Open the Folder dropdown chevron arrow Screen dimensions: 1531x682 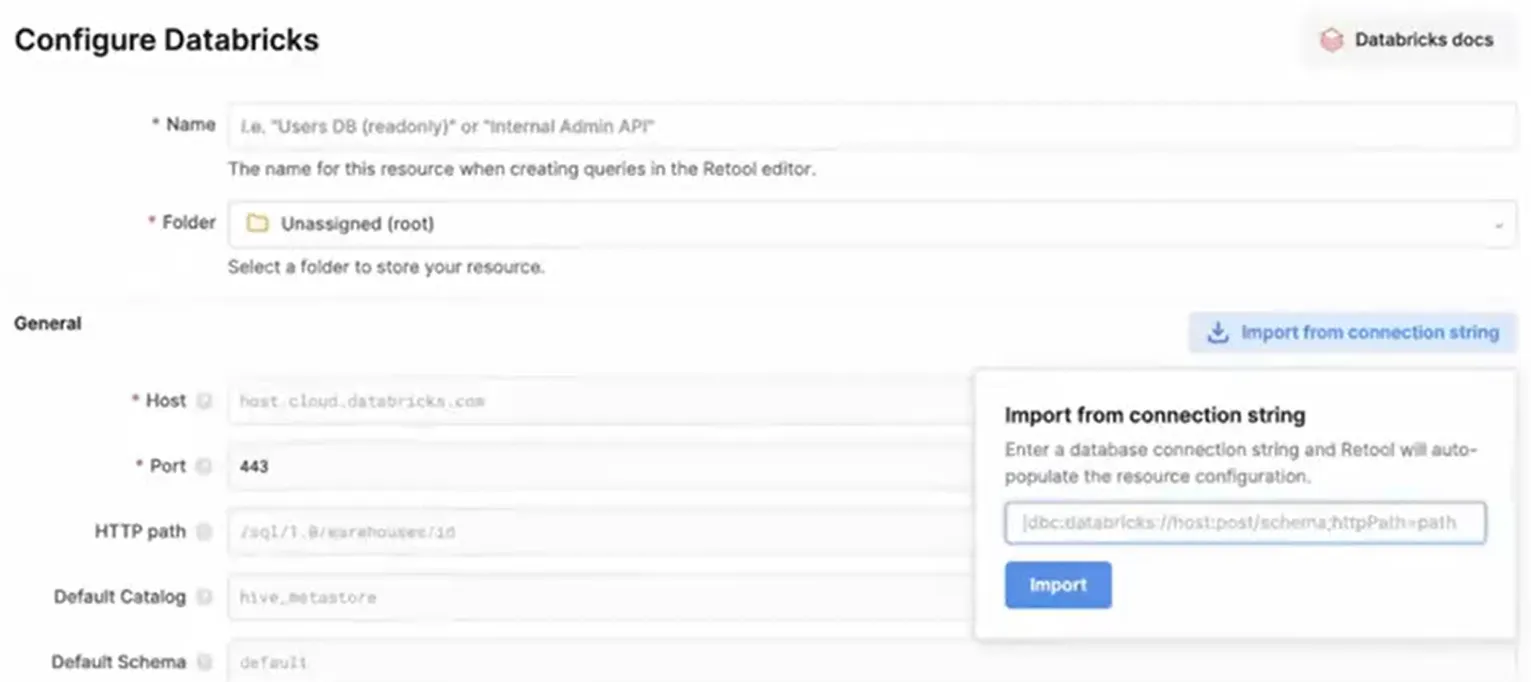pyautogui.click(x=1498, y=225)
